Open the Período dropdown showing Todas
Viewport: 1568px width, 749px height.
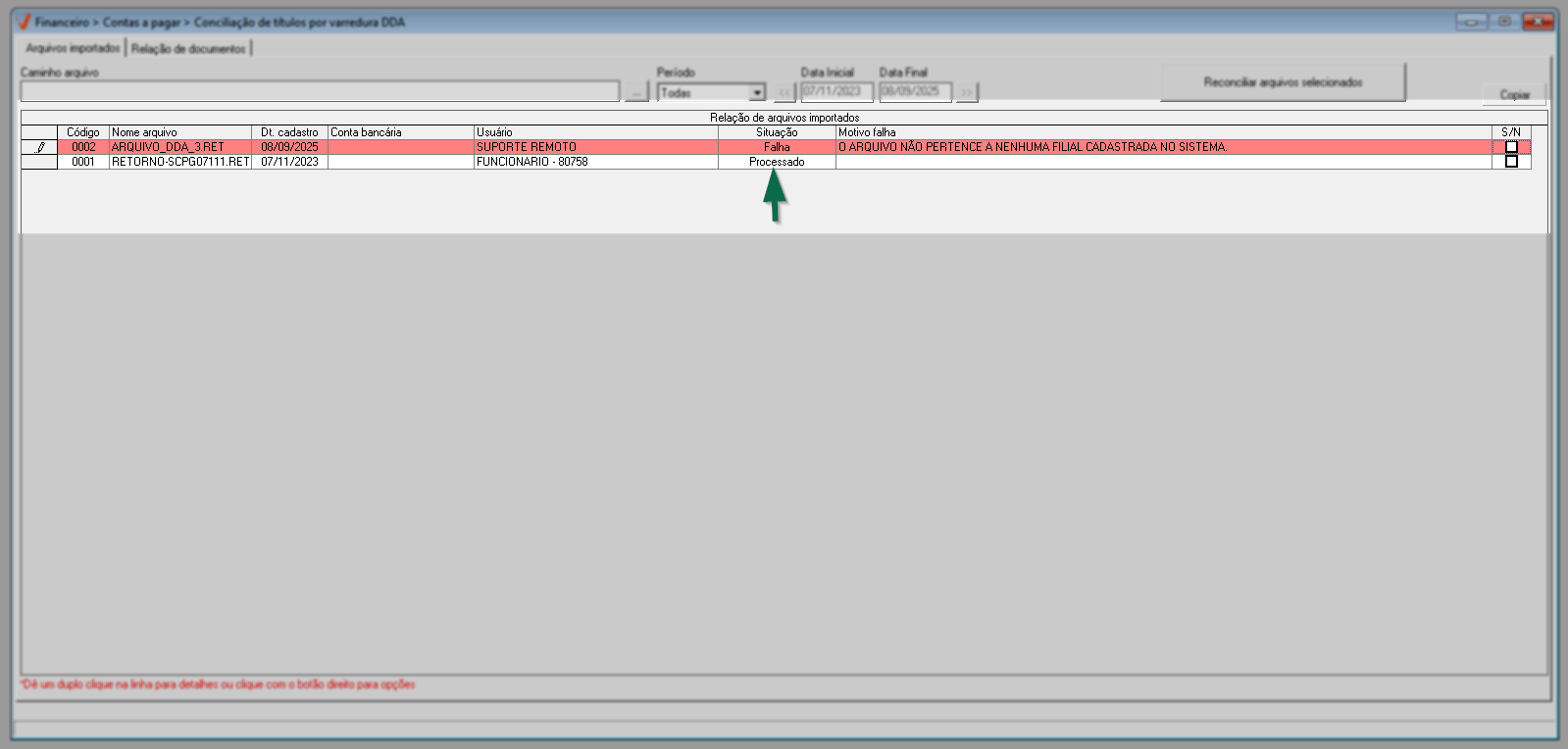711,92
